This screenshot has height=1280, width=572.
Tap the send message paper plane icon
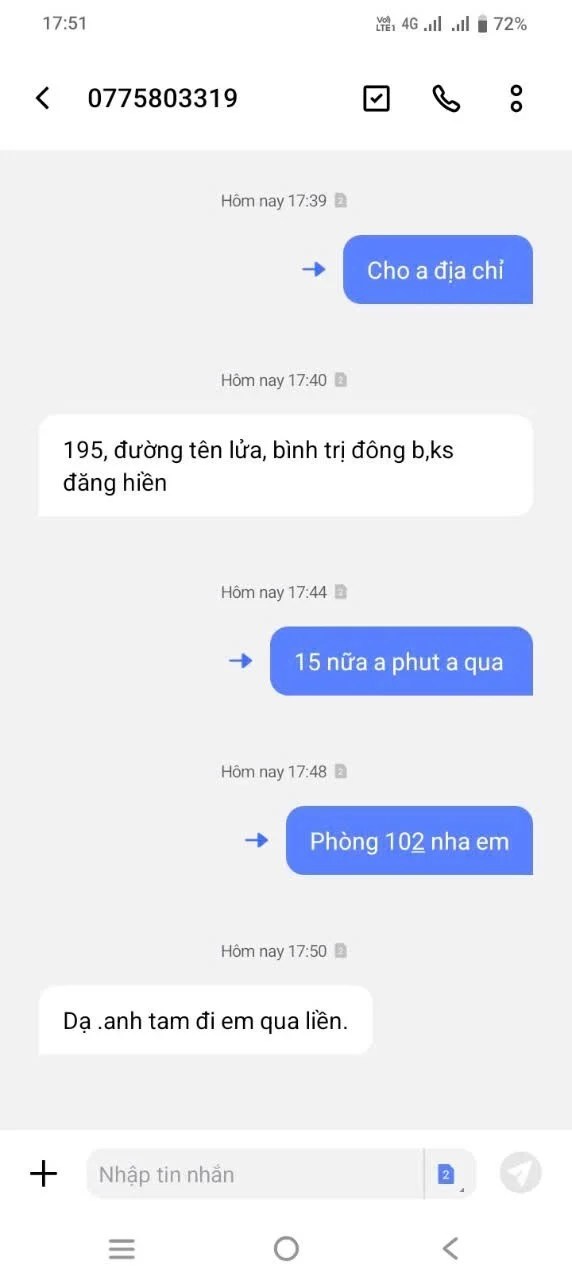tap(521, 1173)
